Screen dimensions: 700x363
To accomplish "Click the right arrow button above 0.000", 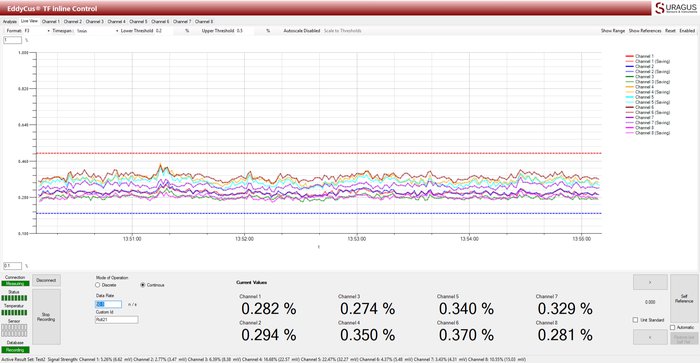I will (x=650, y=282).
